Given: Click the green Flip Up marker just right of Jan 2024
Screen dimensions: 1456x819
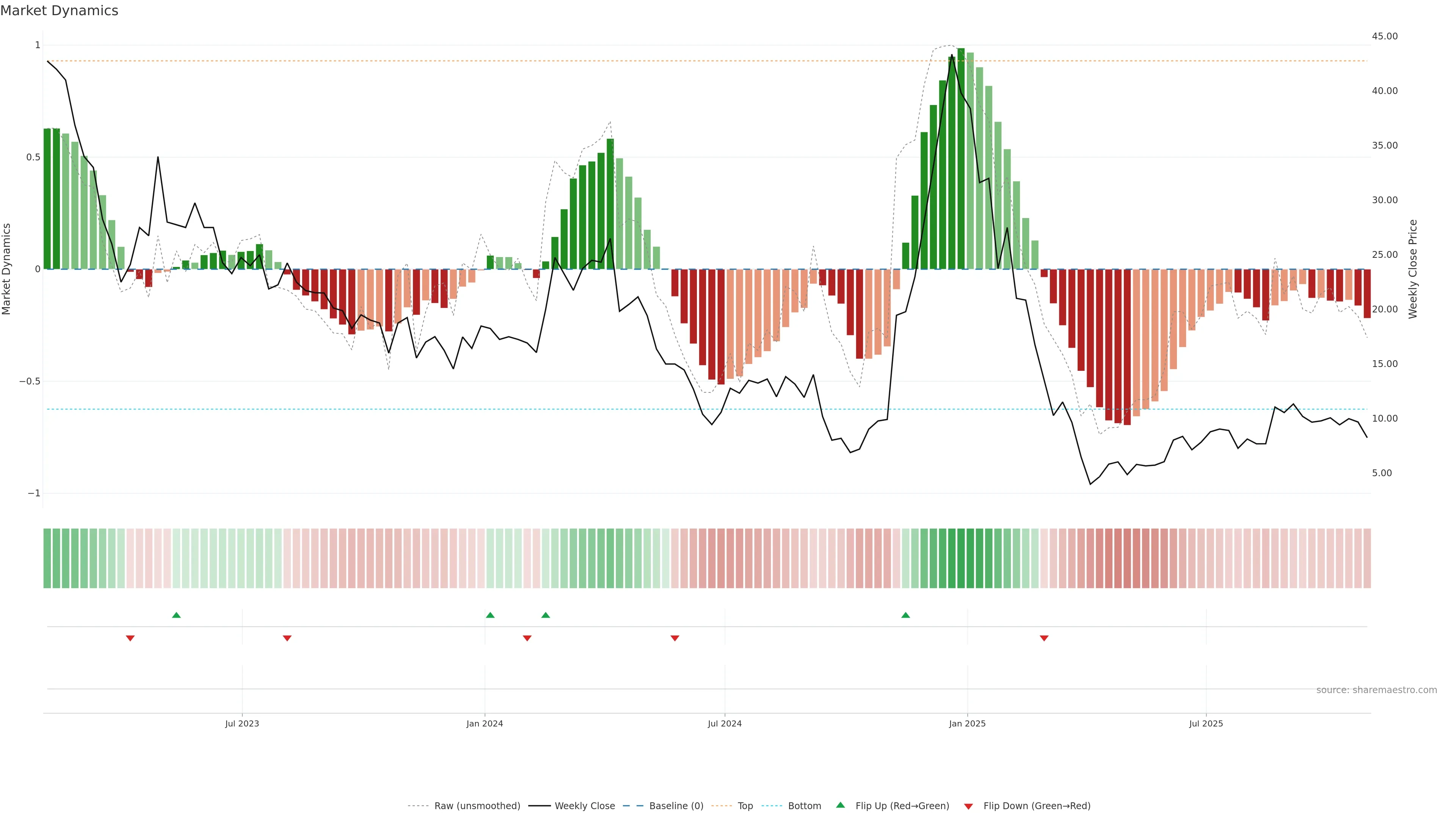Looking at the screenshot, I should coord(490,615).
